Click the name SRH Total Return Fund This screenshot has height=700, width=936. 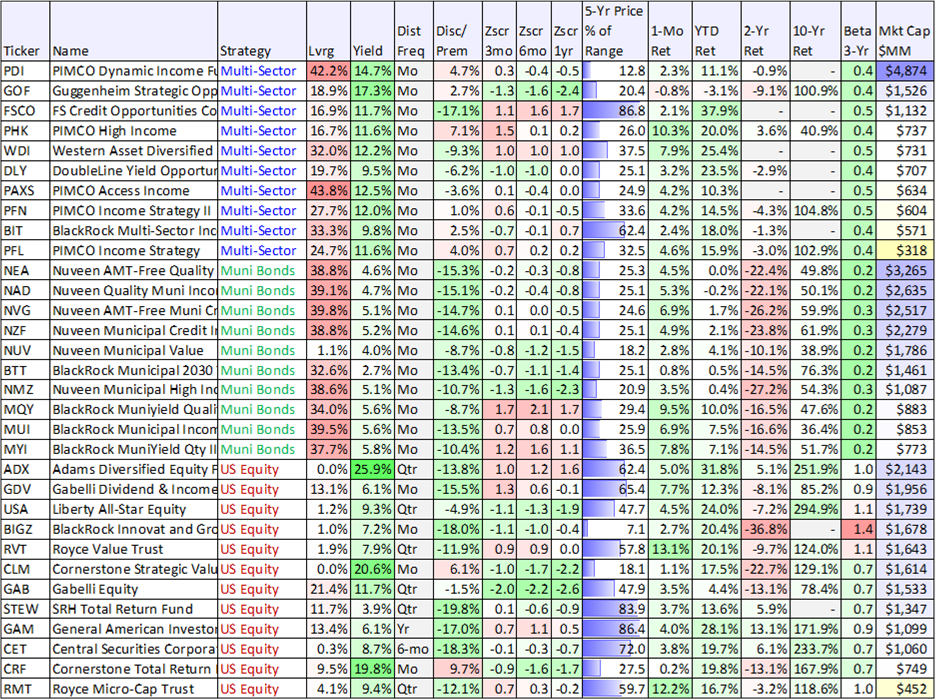(x=122, y=609)
